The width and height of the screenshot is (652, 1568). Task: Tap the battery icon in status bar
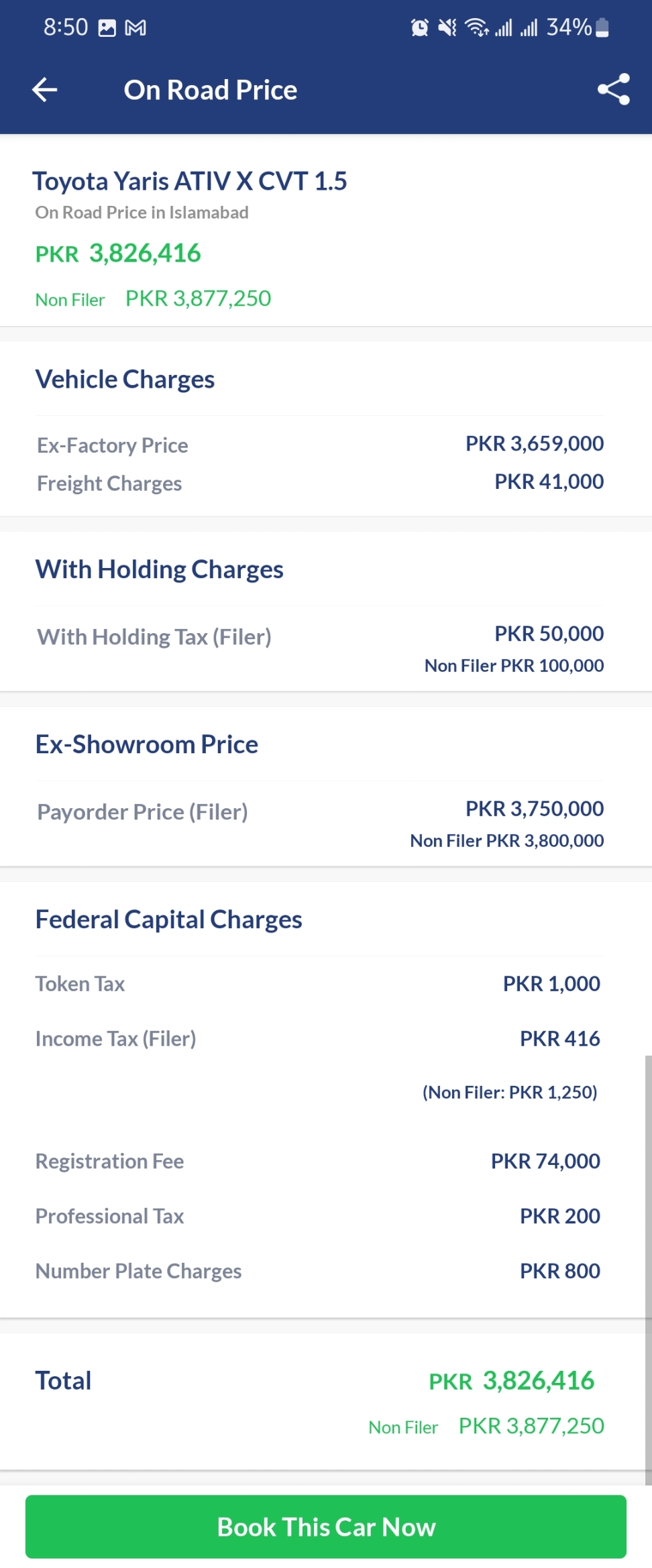(602, 27)
